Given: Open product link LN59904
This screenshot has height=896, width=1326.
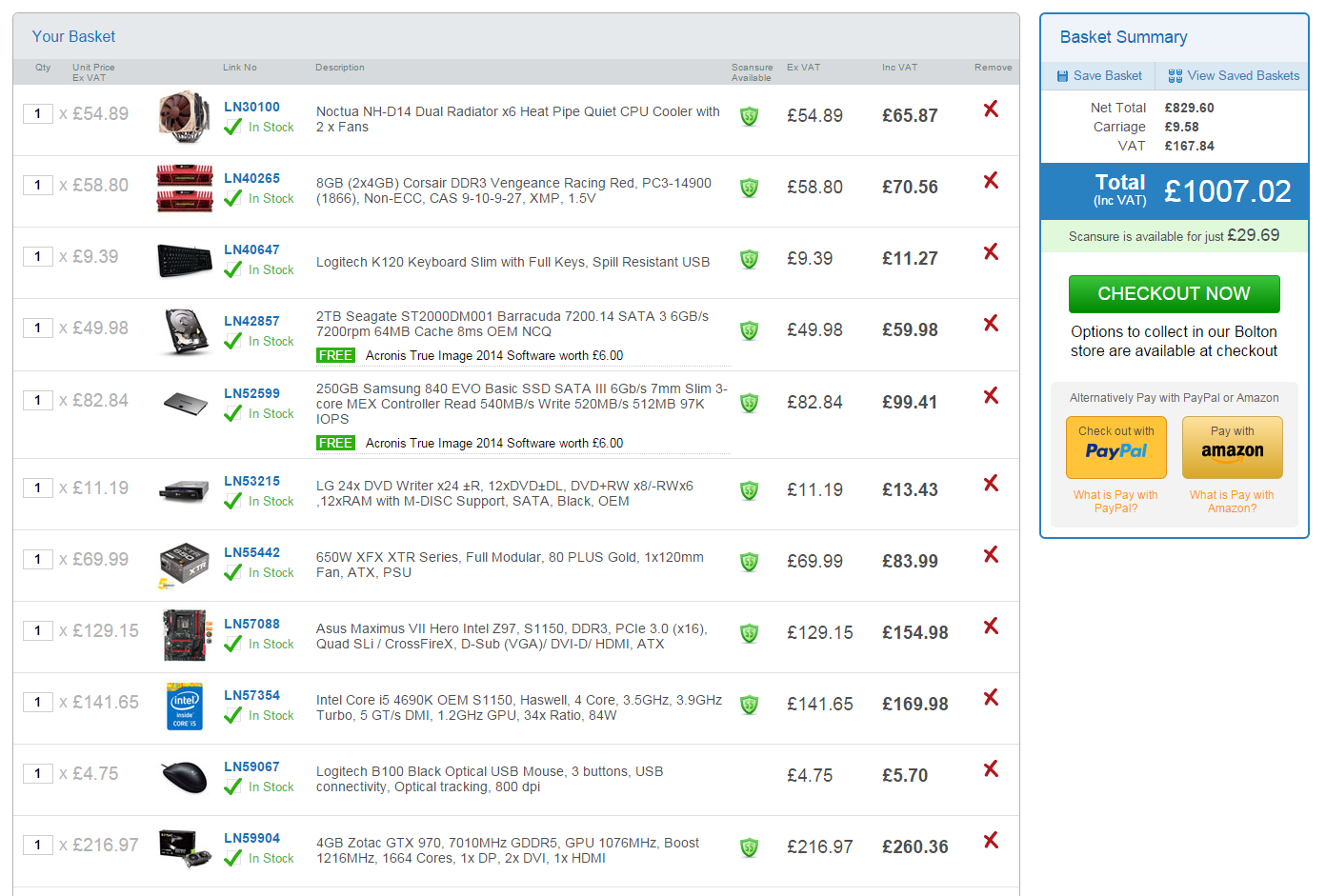Looking at the screenshot, I should (252, 839).
